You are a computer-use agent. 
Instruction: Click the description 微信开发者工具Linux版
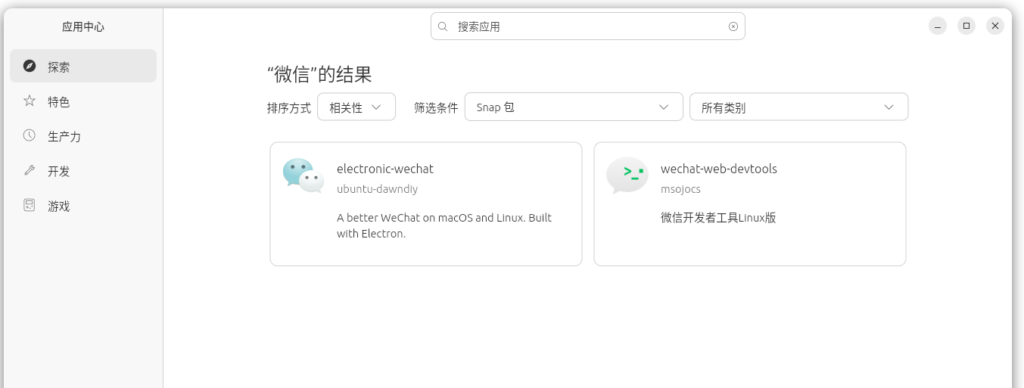click(x=718, y=218)
